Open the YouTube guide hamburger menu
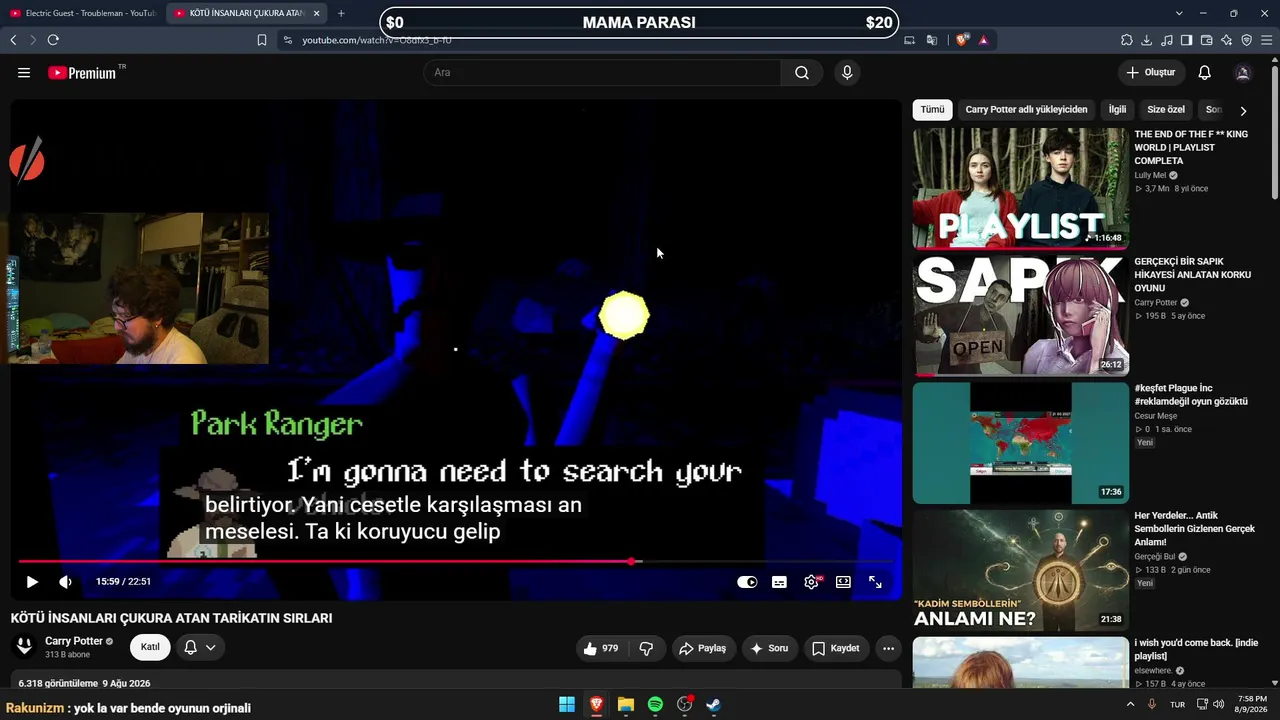 pyautogui.click(x=24, y=73)
